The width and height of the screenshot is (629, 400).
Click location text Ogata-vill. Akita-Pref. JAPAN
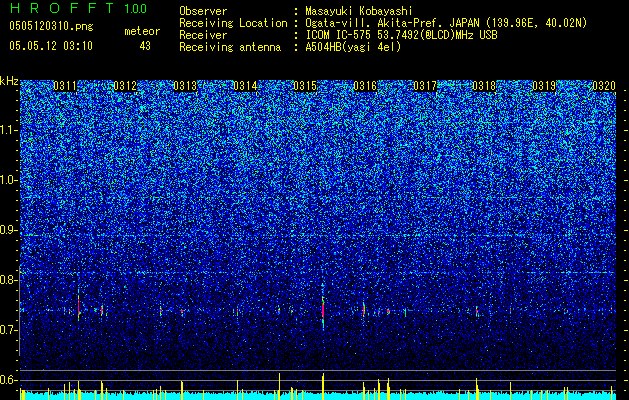(x=392, y=23)
